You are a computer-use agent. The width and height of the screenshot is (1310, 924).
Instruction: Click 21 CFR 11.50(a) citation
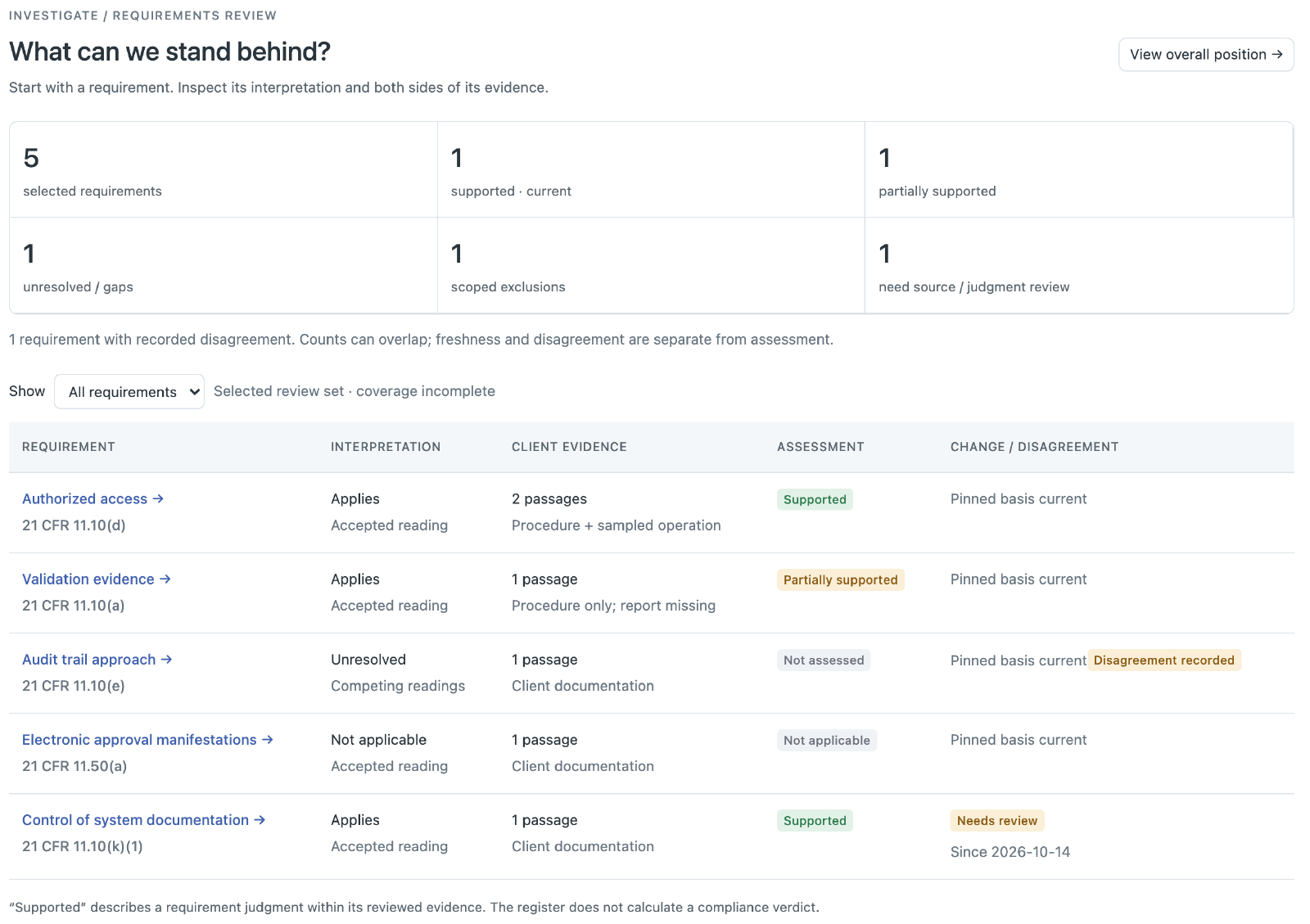point(75,766)
